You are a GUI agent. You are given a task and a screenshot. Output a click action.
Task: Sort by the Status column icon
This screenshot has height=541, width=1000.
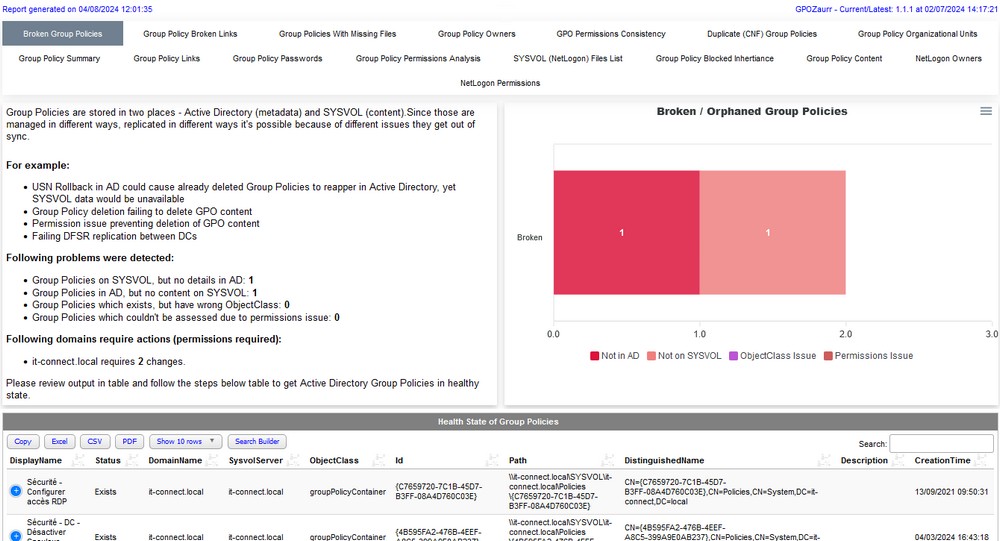(134, 460)
